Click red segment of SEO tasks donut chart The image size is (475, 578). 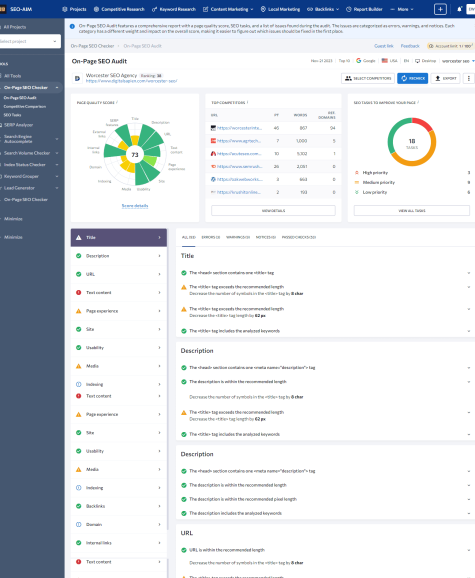(x=424, y=124)
